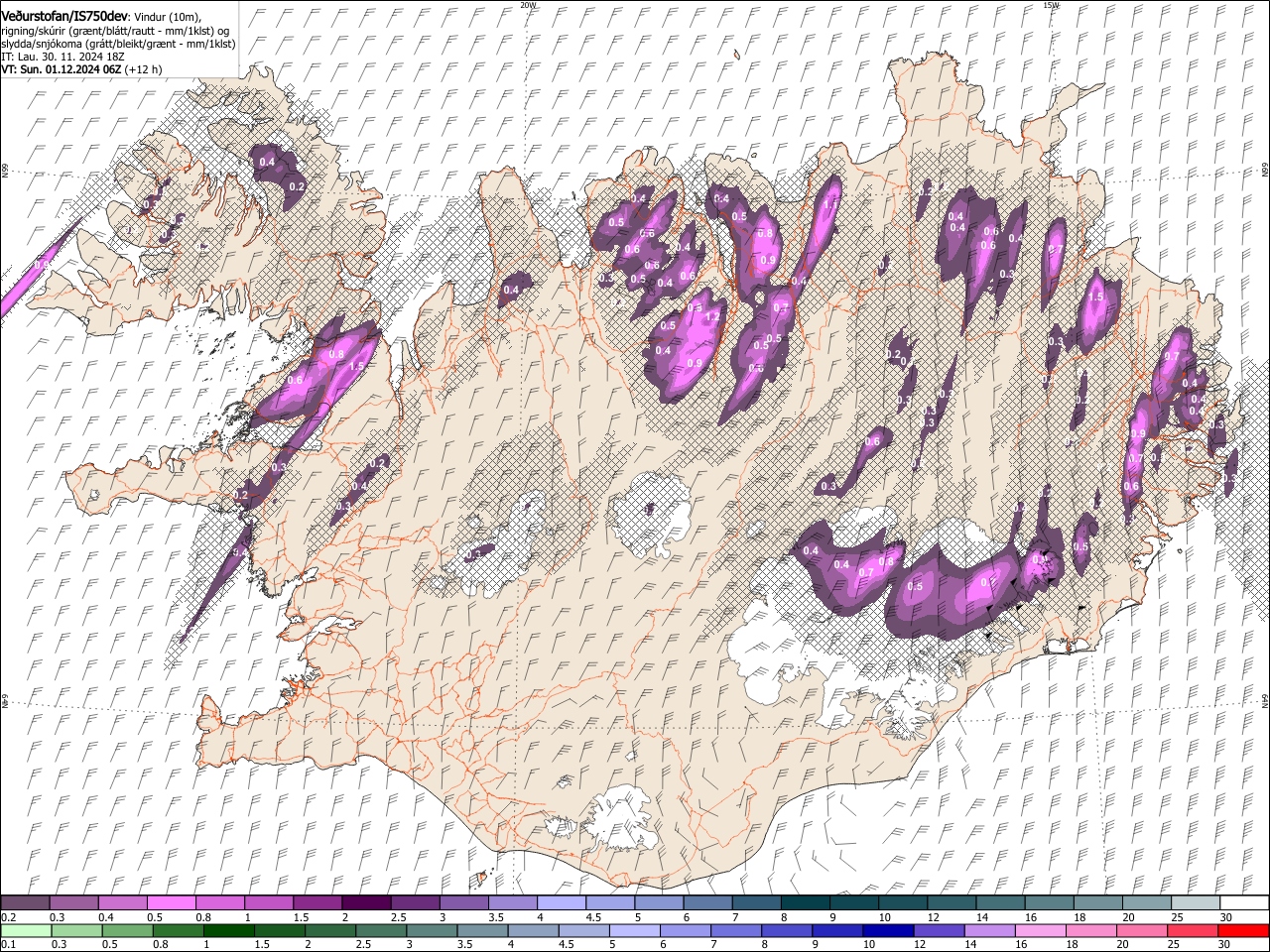The width and height of the screenshot is (1270, 952).
Task: Select lower legend swatch between 5 and 6
Action: [633, 930]
